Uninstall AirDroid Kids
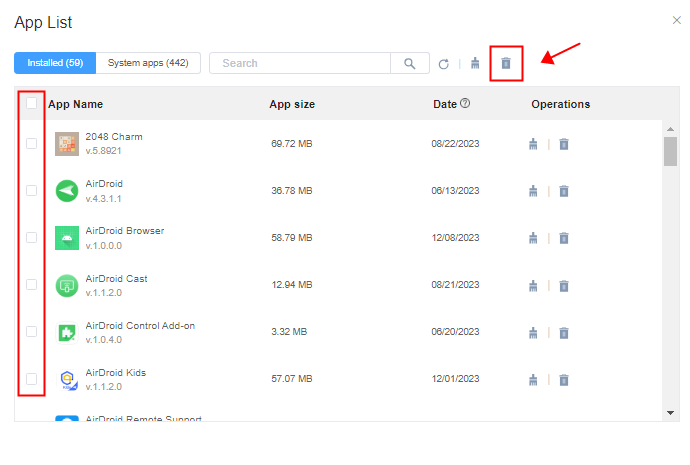The image size is (690, 465). (x=564, y=380)
